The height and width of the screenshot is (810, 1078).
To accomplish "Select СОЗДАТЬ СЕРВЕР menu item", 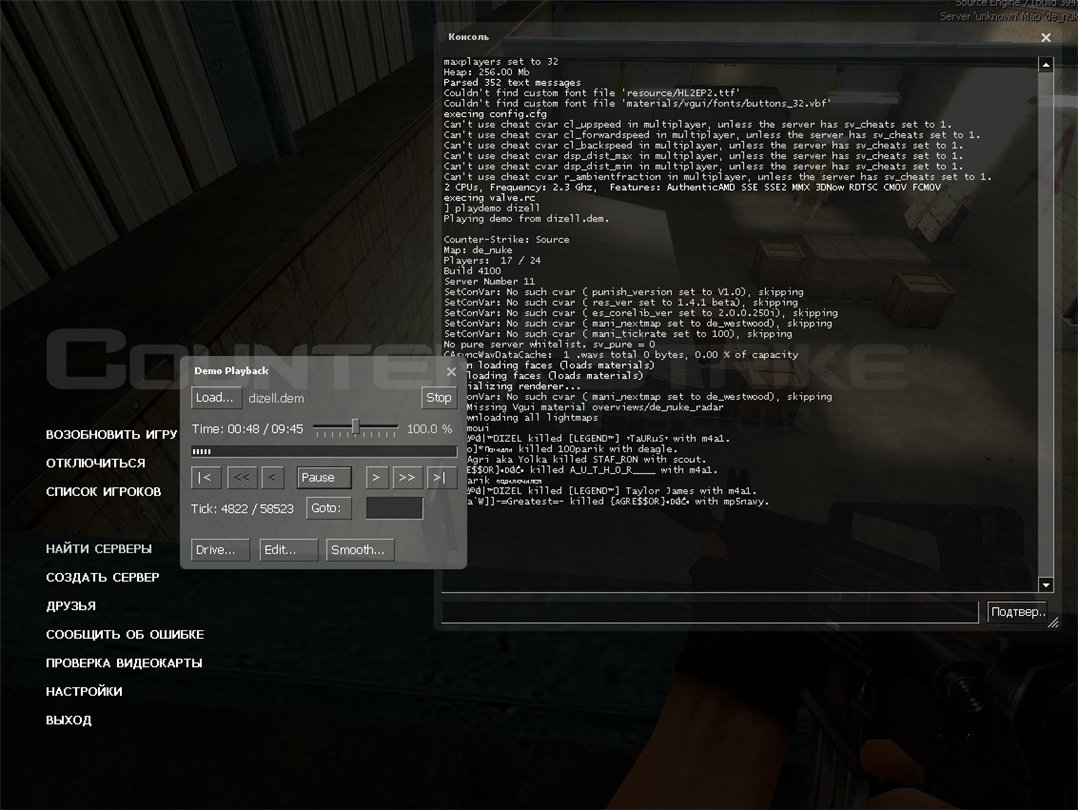I will tap(102, 578).
